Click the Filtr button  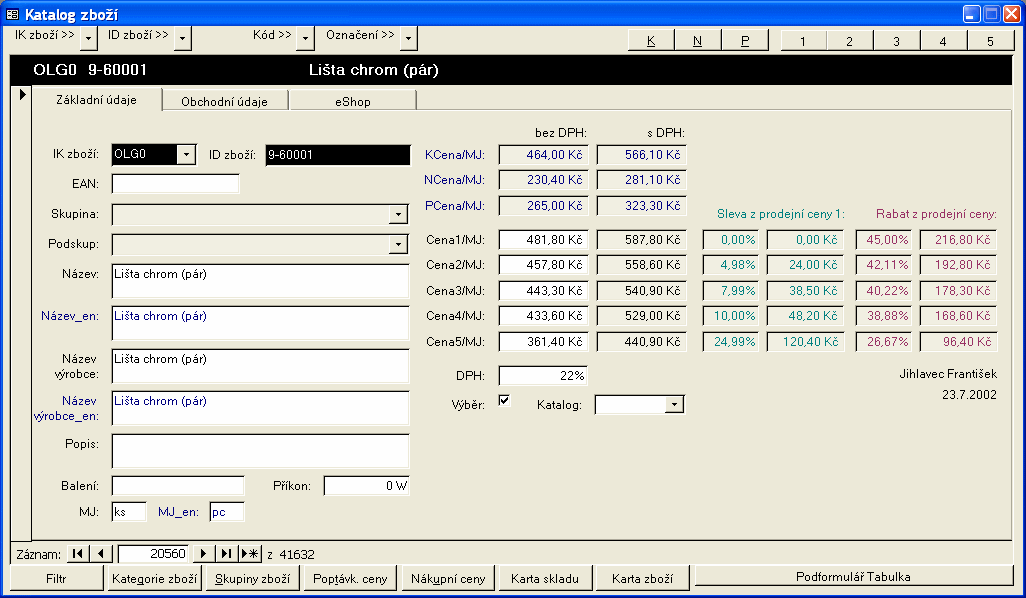tap(57, 578)
